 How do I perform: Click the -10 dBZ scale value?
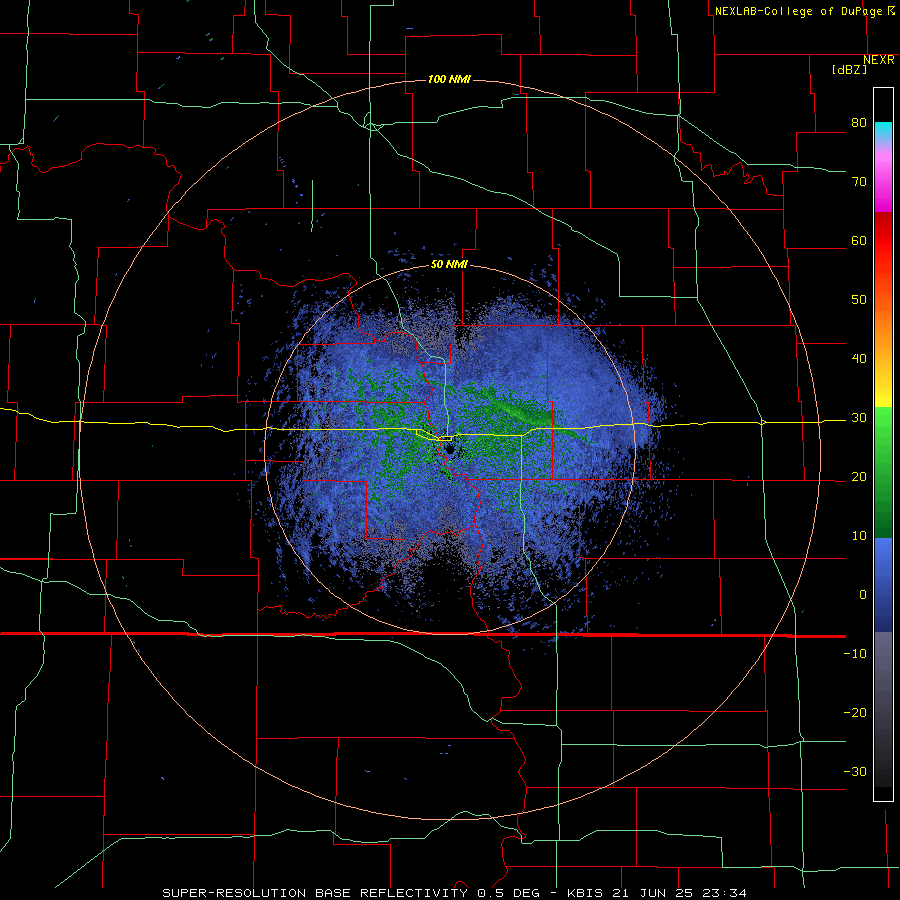[855, 654]
